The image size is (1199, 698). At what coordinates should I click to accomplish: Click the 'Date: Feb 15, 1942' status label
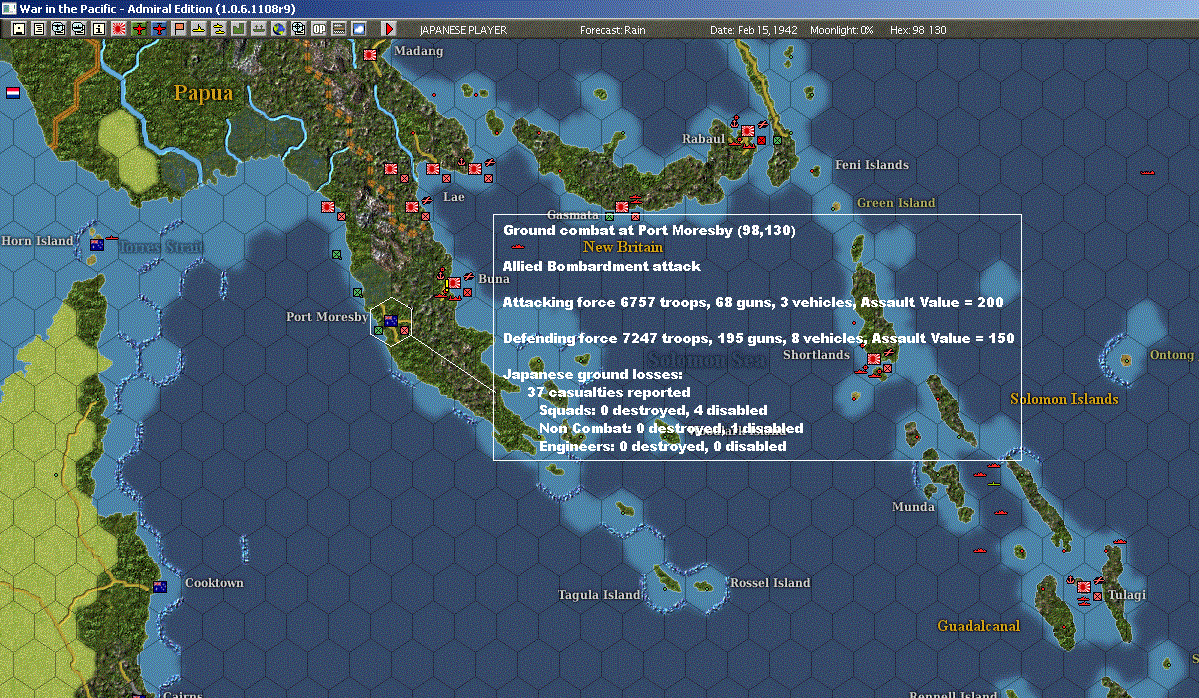[x=753, y=30]
